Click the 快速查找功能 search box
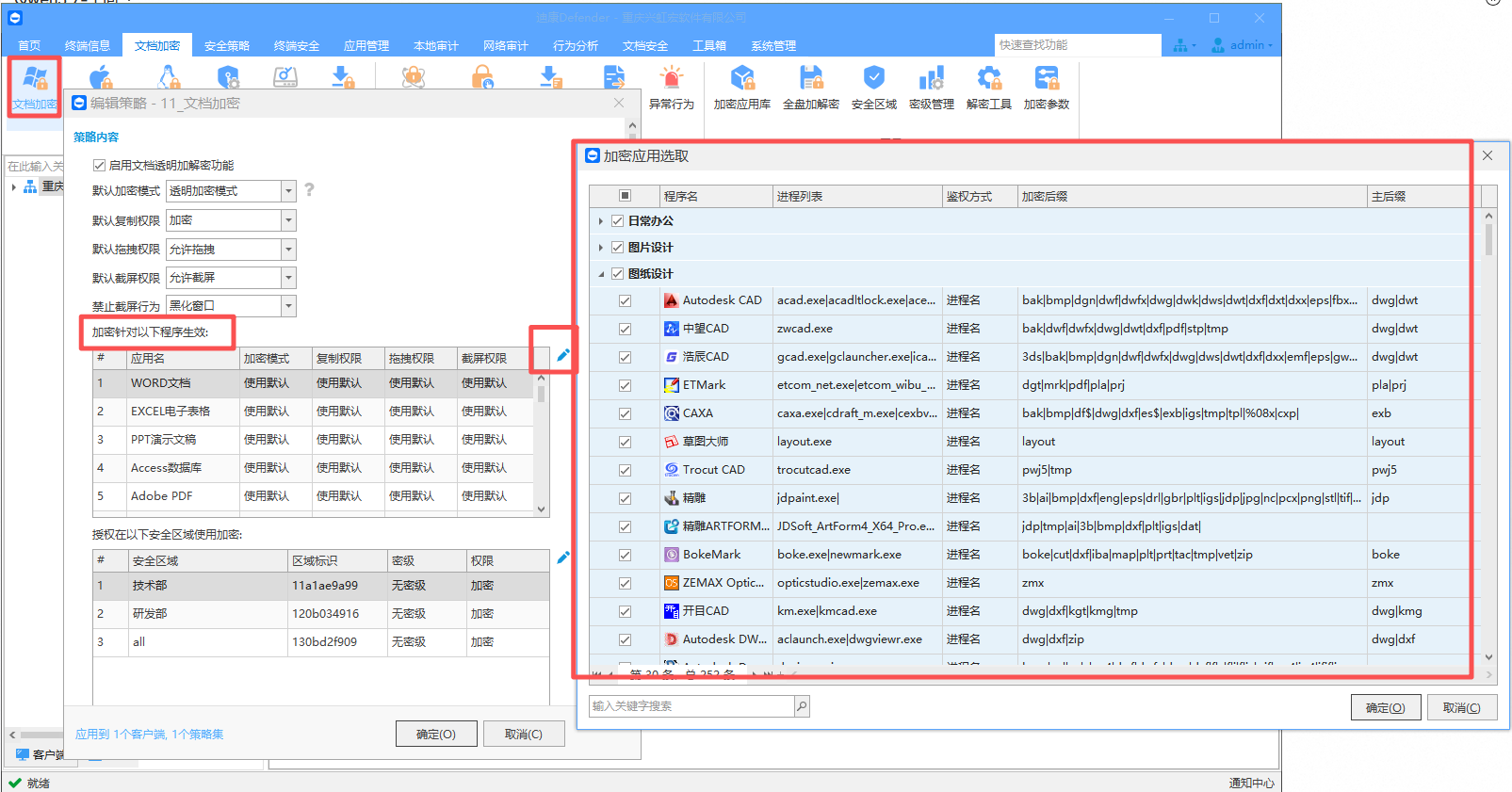The image size is (1512, 792). [x=1078, y=45]
